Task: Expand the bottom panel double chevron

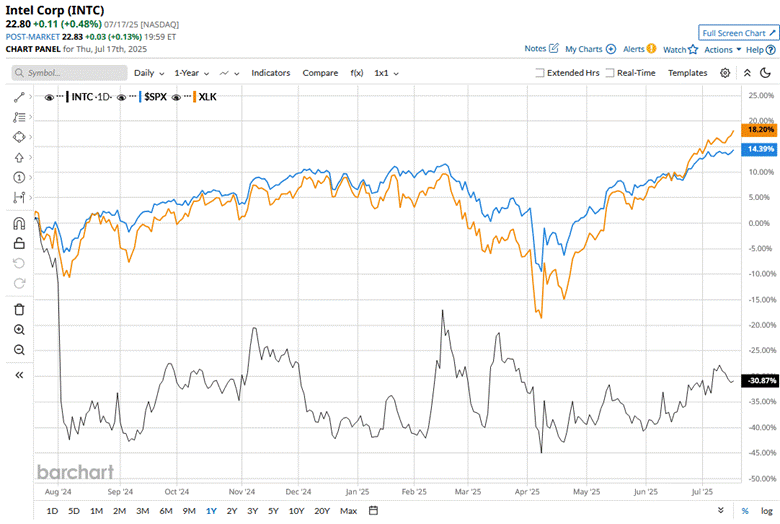Action: 720,511
